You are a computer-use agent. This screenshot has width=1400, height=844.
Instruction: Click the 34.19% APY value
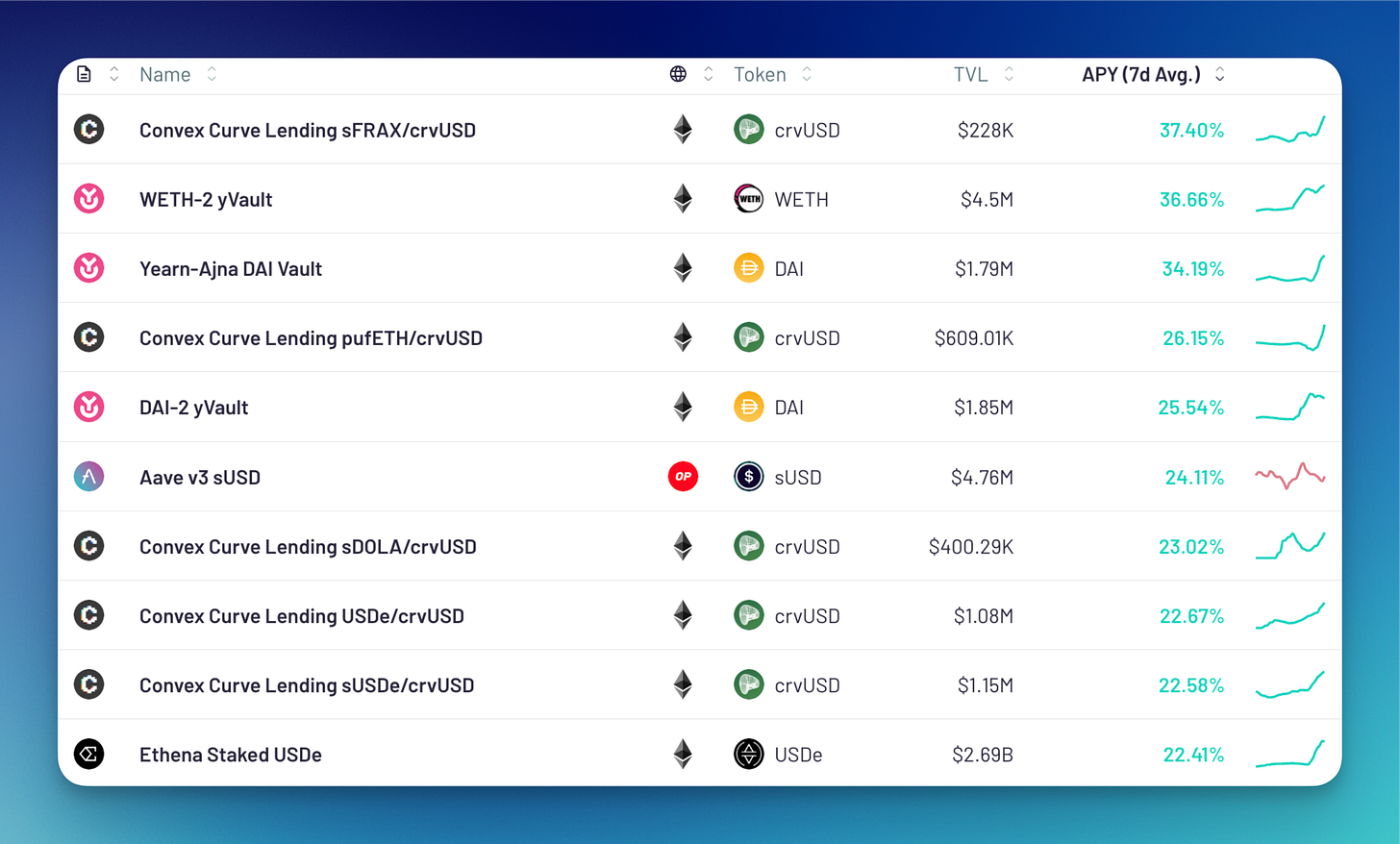[x=1192, y=269]
